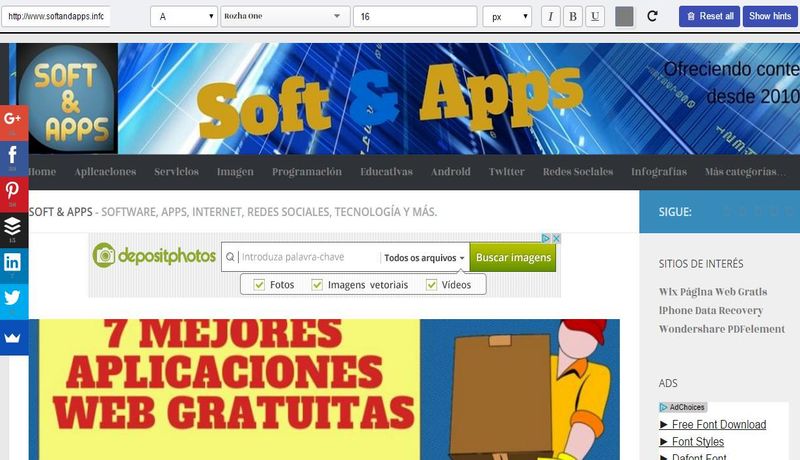
Task: Pin page with Pinterest sidebar icon
Action: coord(14,194)
